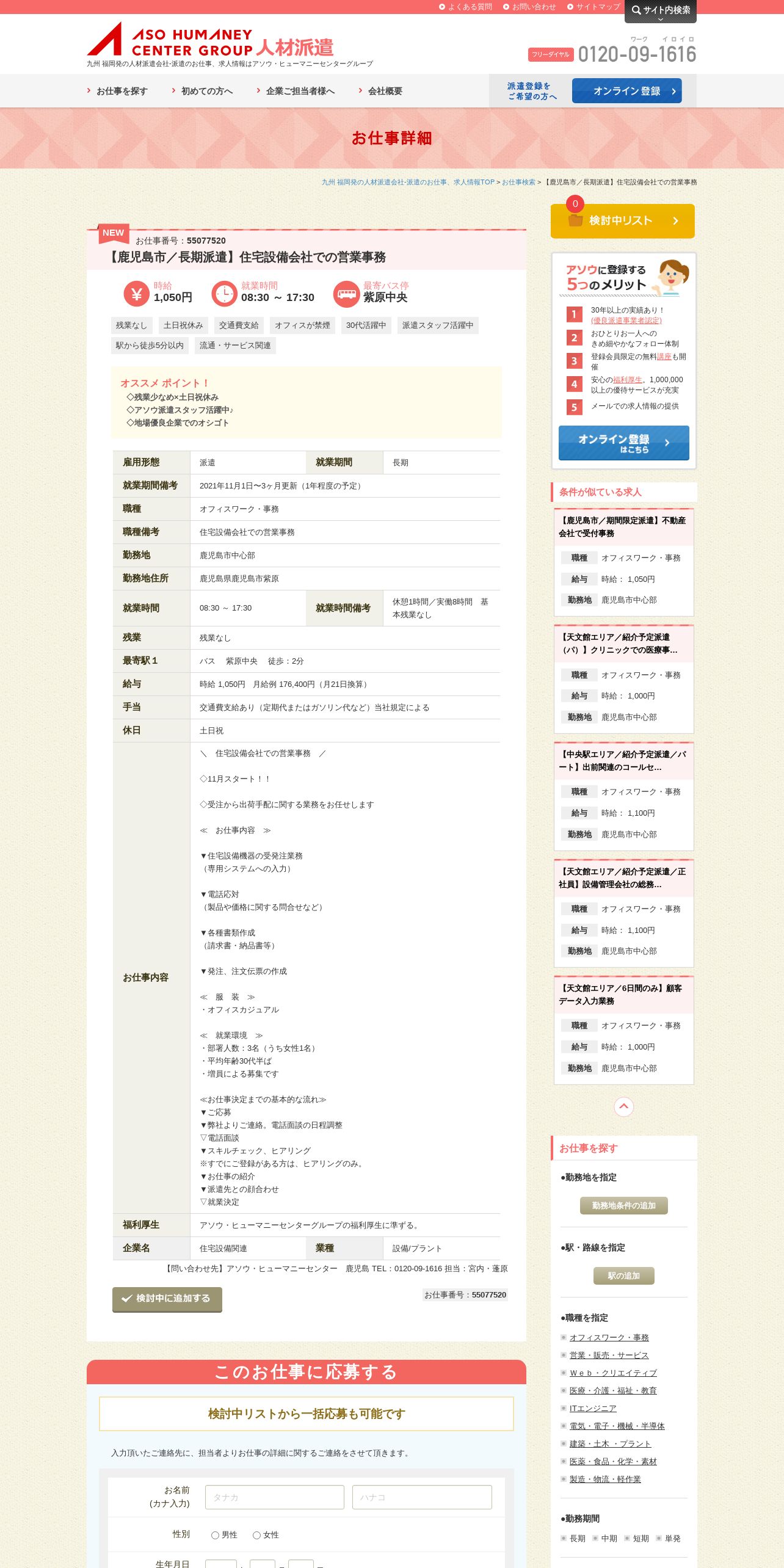Viewport: 784px width, 1568px height.
Task: Toggle the 長期 work period option
Action: [x=573, y=1538]
